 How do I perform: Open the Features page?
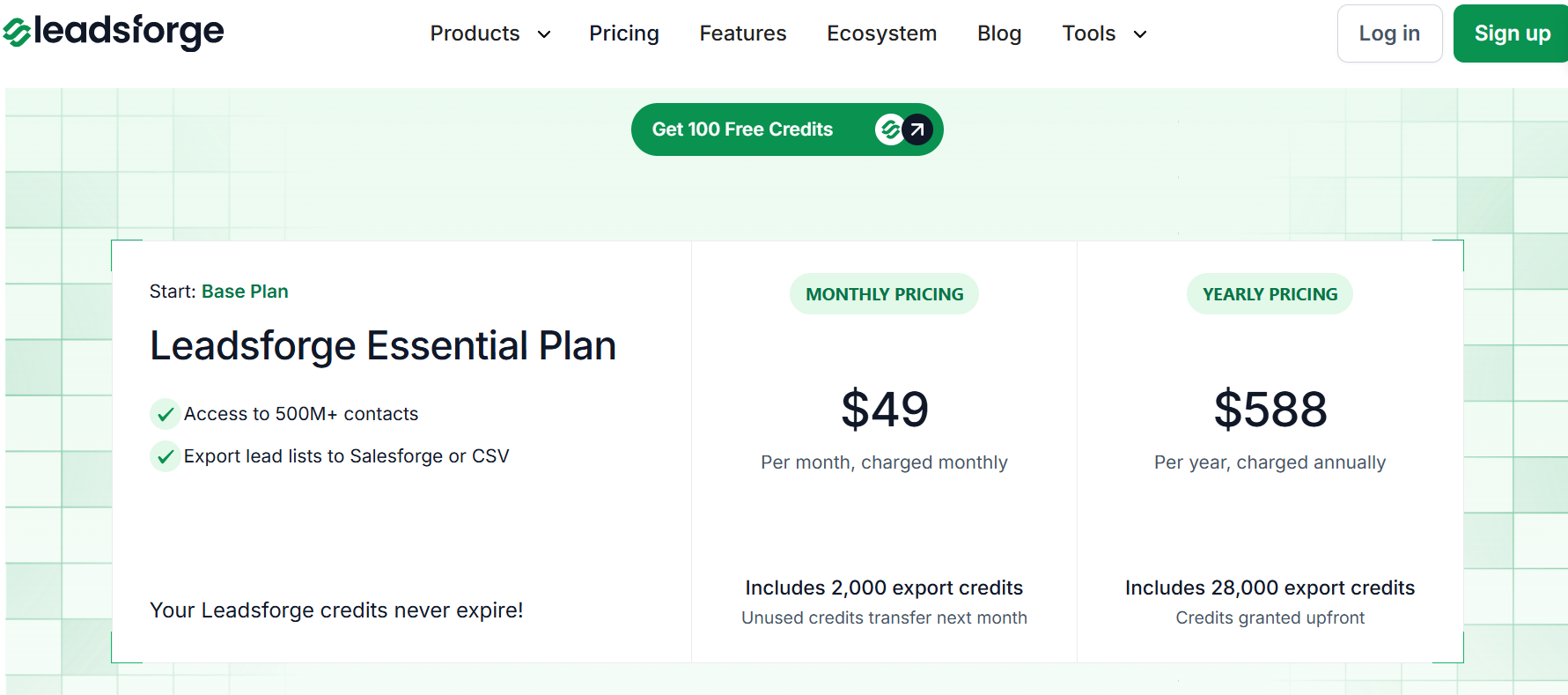(x=743, y=33)
